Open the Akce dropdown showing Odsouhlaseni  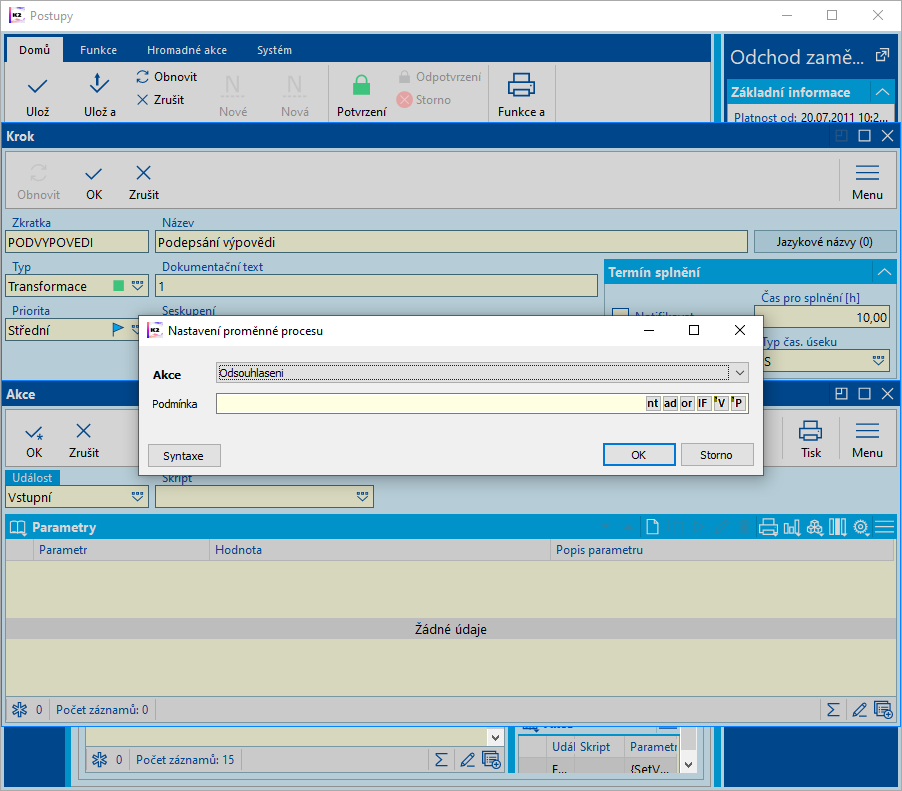[740, 373]
